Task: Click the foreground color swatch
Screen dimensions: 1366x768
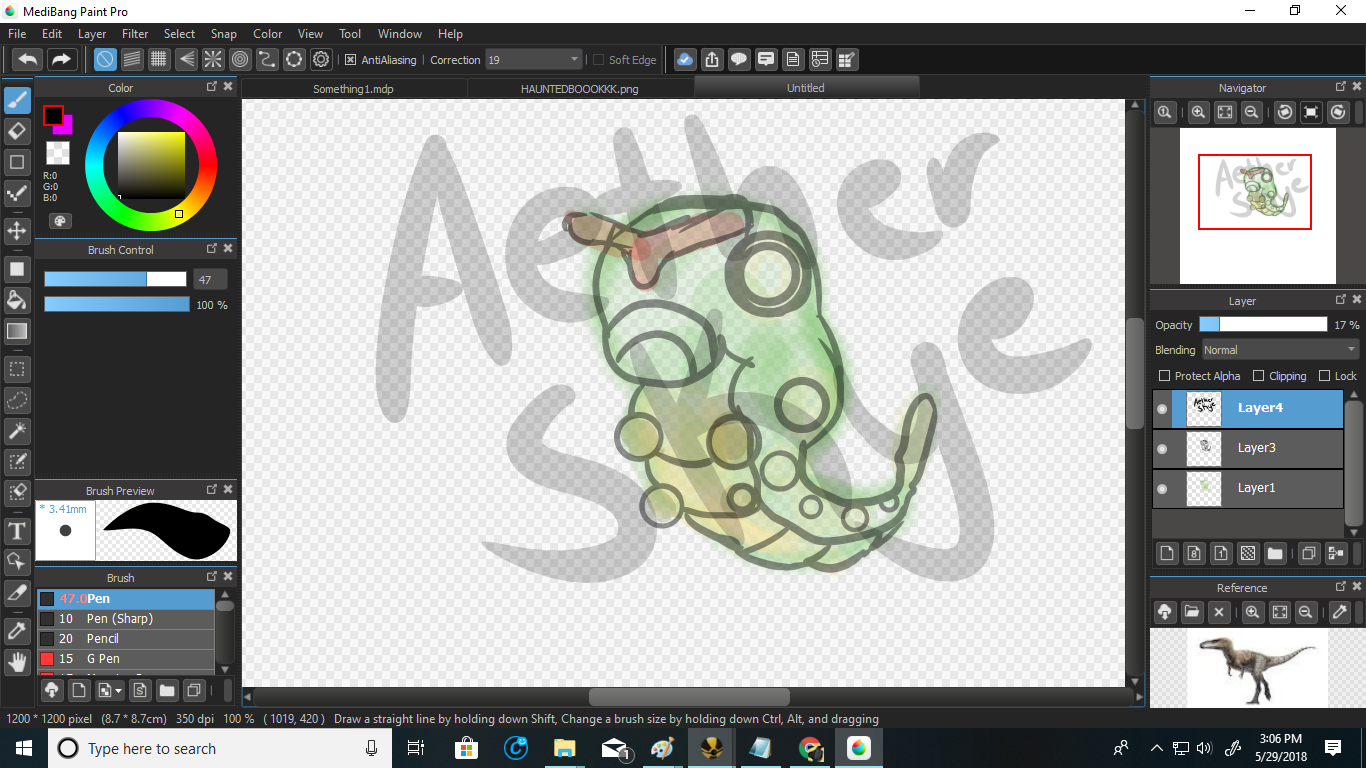Action: 53,116
